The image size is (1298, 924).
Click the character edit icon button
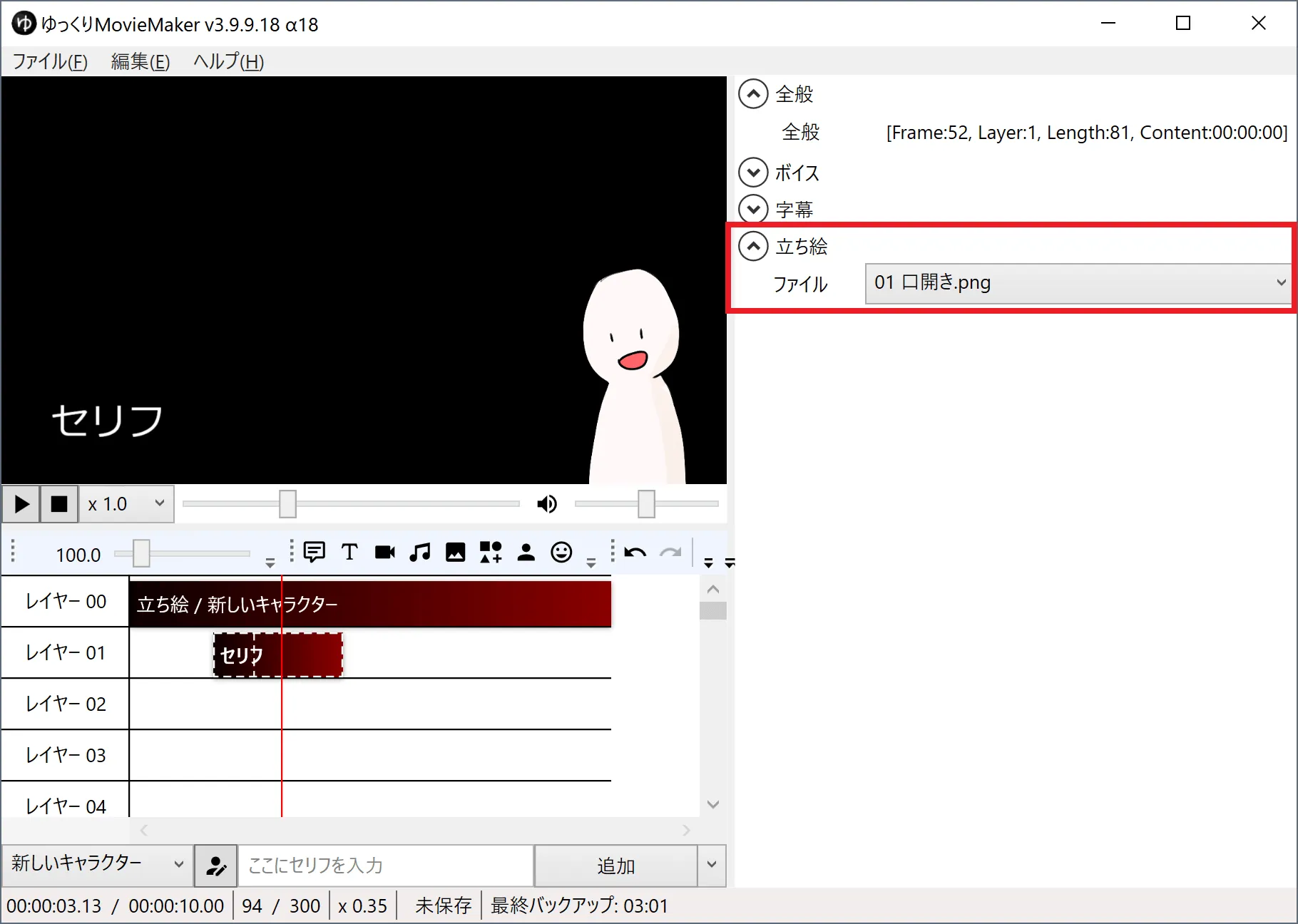click(215, 866)
